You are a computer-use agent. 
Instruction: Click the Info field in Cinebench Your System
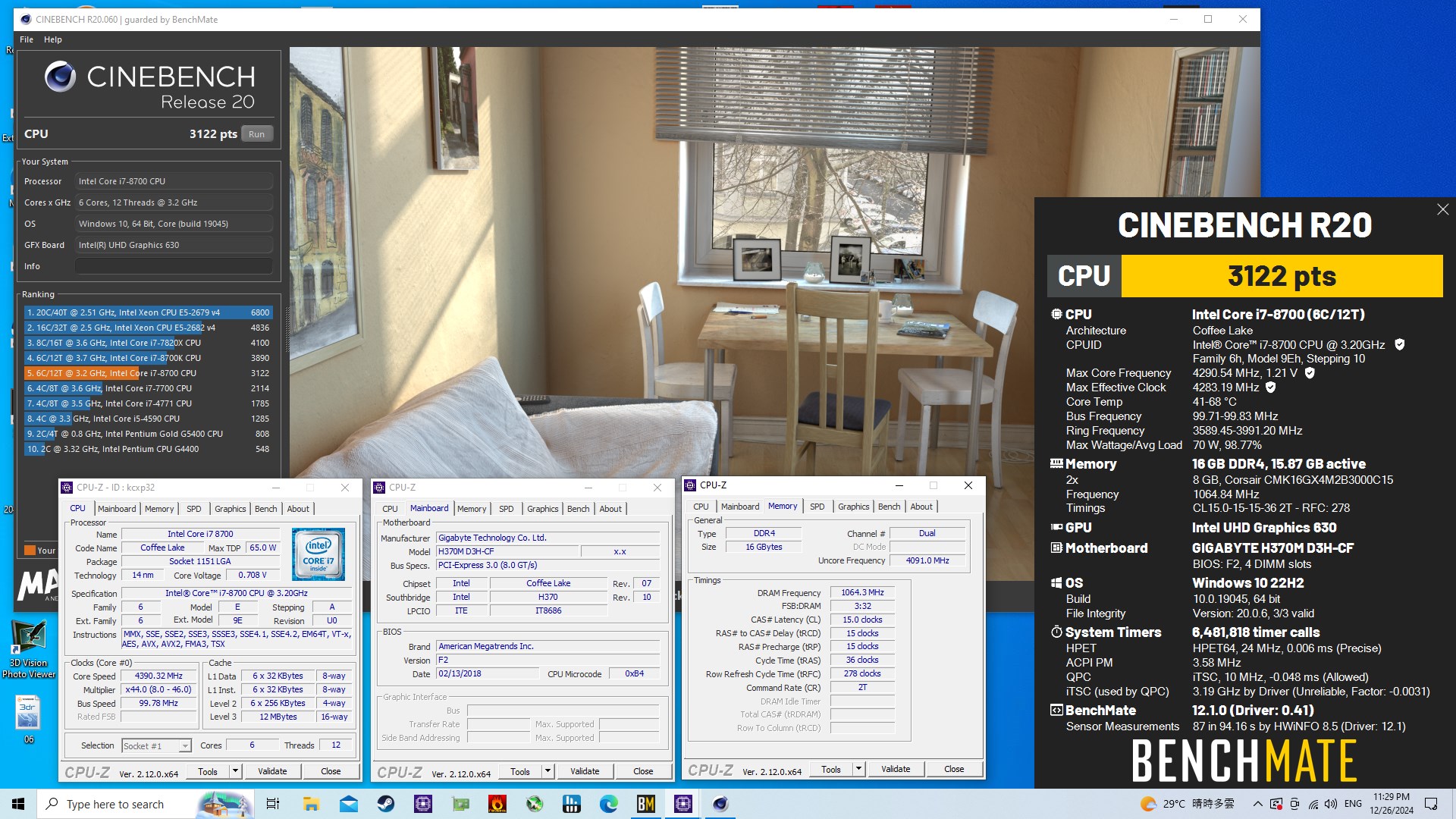point(174,266)
